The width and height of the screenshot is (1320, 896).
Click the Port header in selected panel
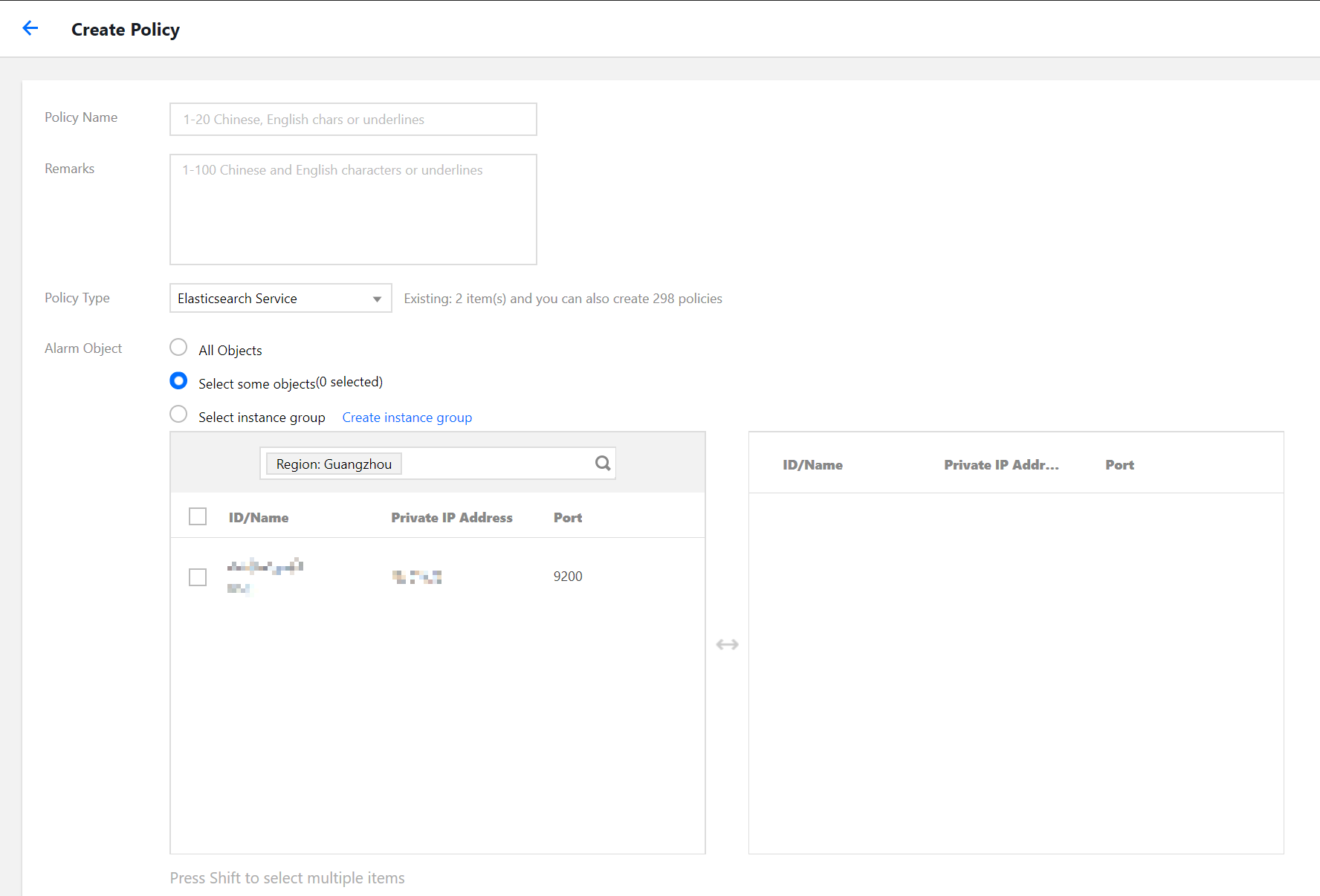[x=1119, y=465]
